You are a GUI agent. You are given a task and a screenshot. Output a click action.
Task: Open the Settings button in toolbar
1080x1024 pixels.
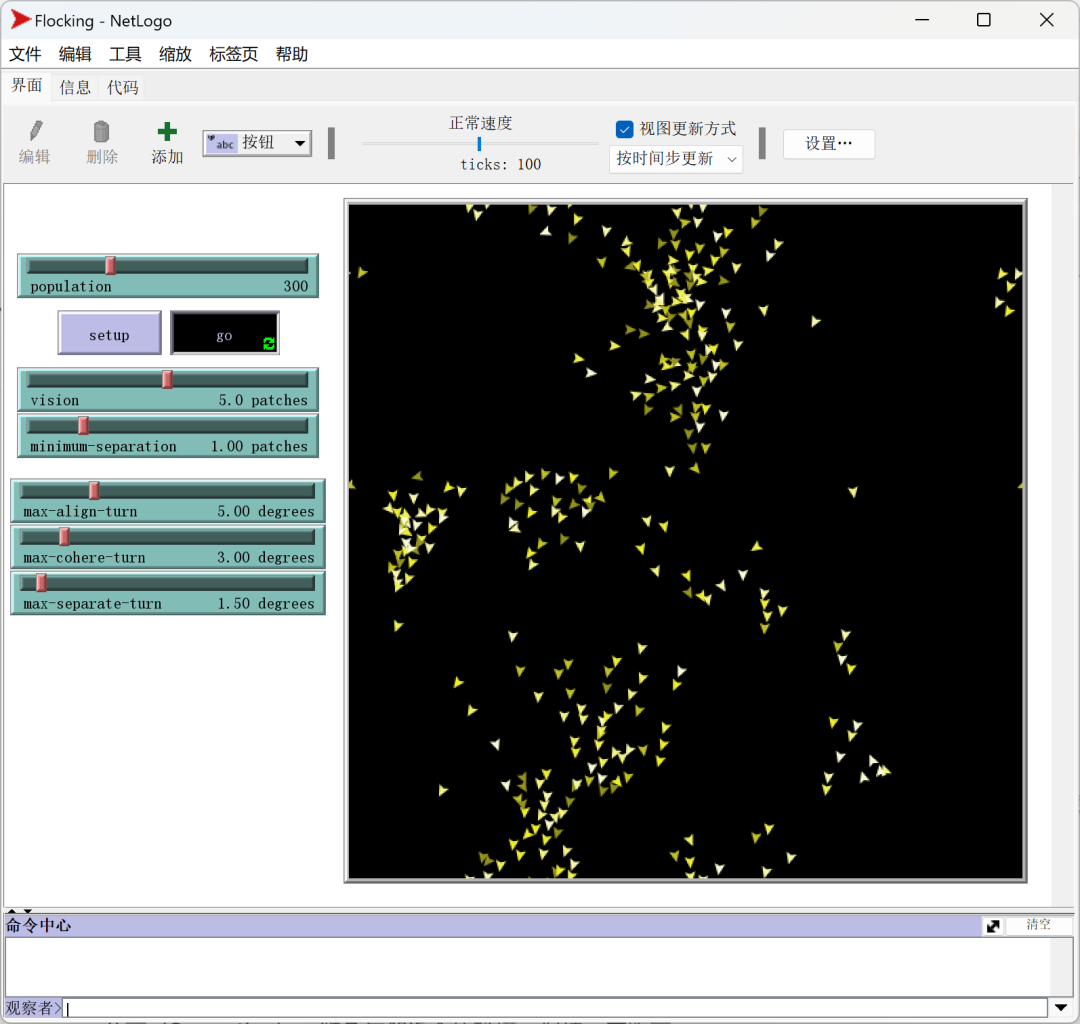point(828,144)
